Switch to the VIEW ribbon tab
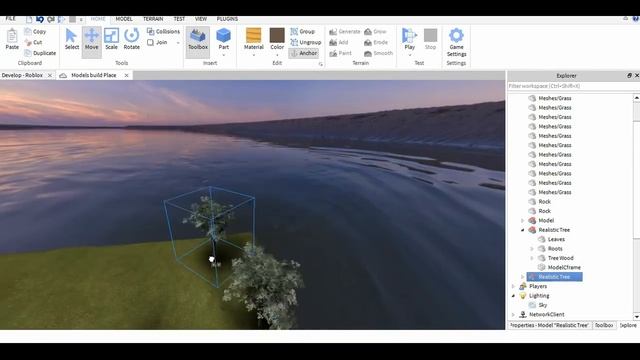The width and height of the screenshot is (640, 360). coord(201,19)
